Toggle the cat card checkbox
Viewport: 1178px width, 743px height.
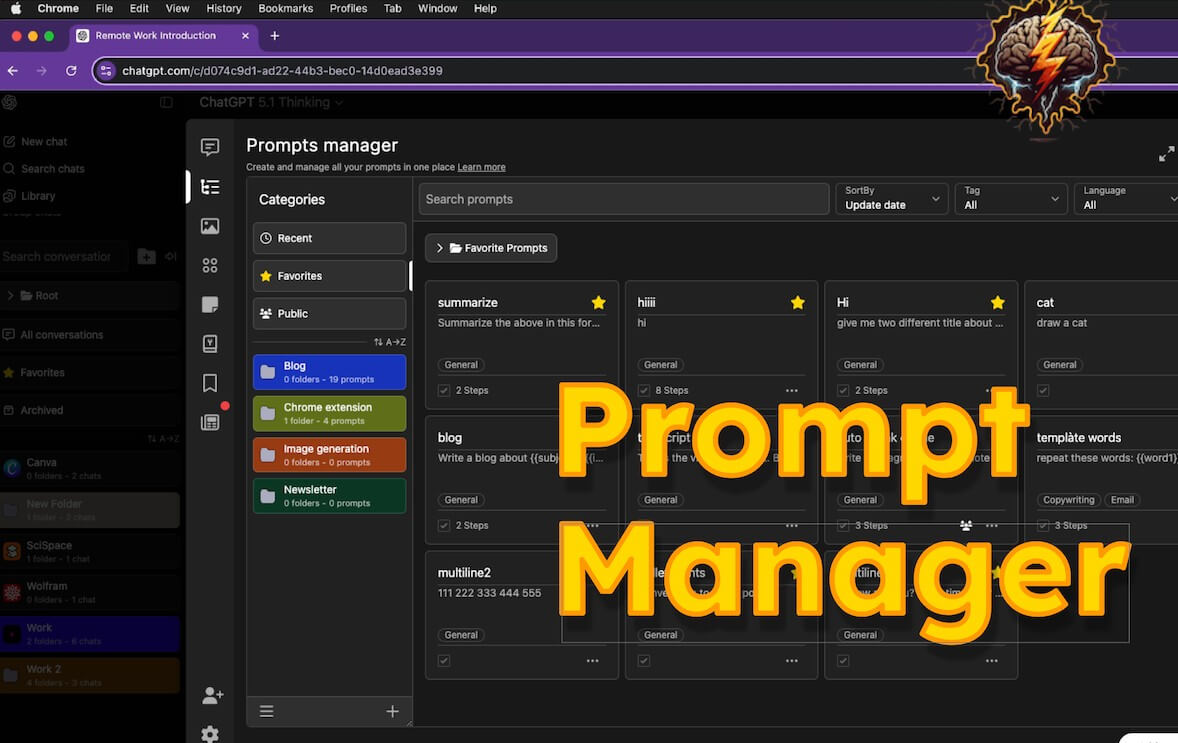[x=1043, y=391]
